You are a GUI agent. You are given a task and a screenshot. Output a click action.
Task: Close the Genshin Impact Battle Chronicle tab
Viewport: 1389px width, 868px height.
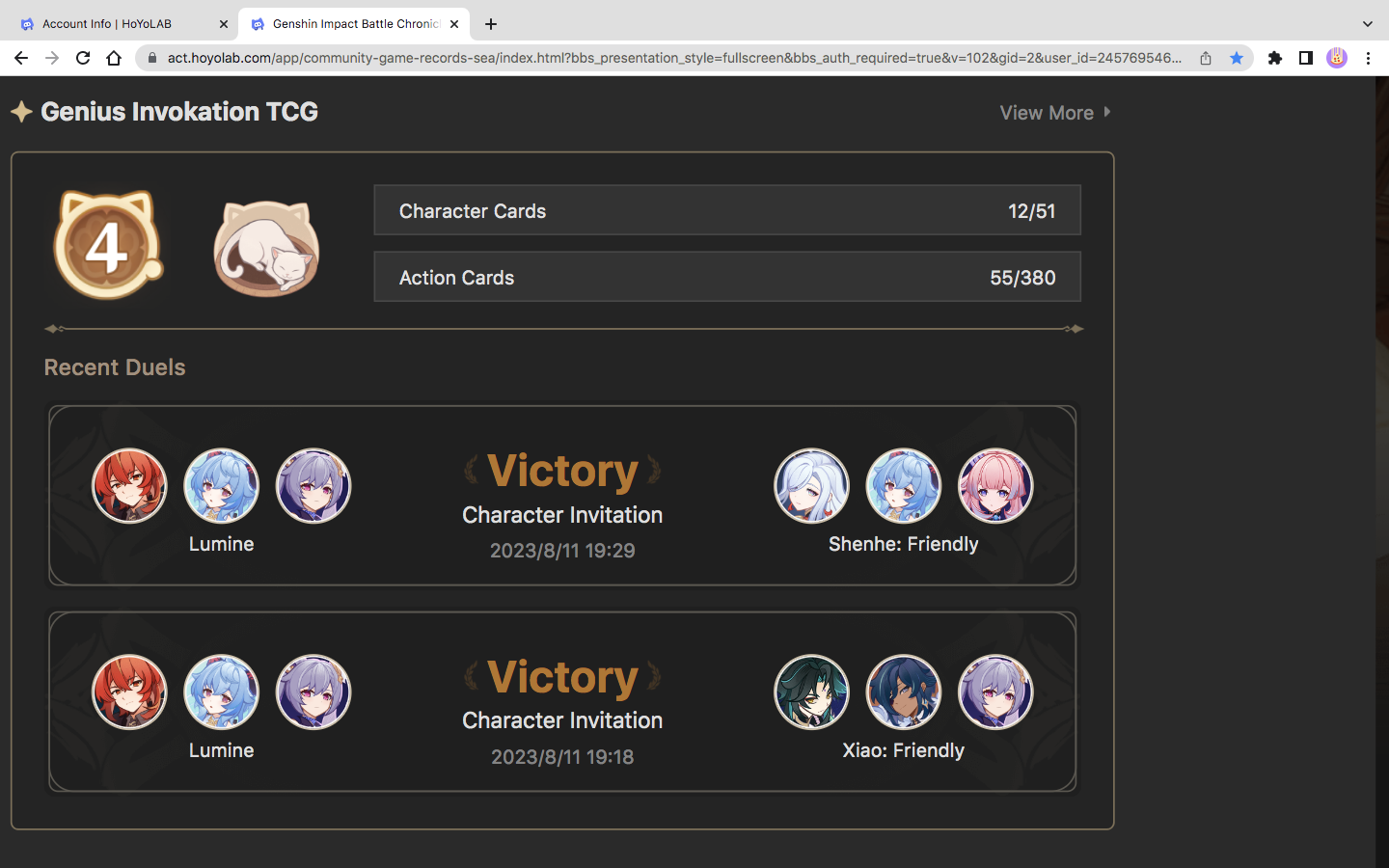coord(454,24)
